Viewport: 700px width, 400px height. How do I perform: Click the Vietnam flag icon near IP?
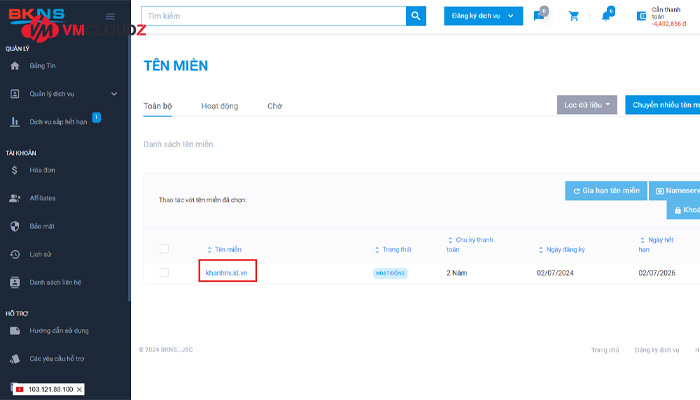pyautogui.click(x=20, y=389)
